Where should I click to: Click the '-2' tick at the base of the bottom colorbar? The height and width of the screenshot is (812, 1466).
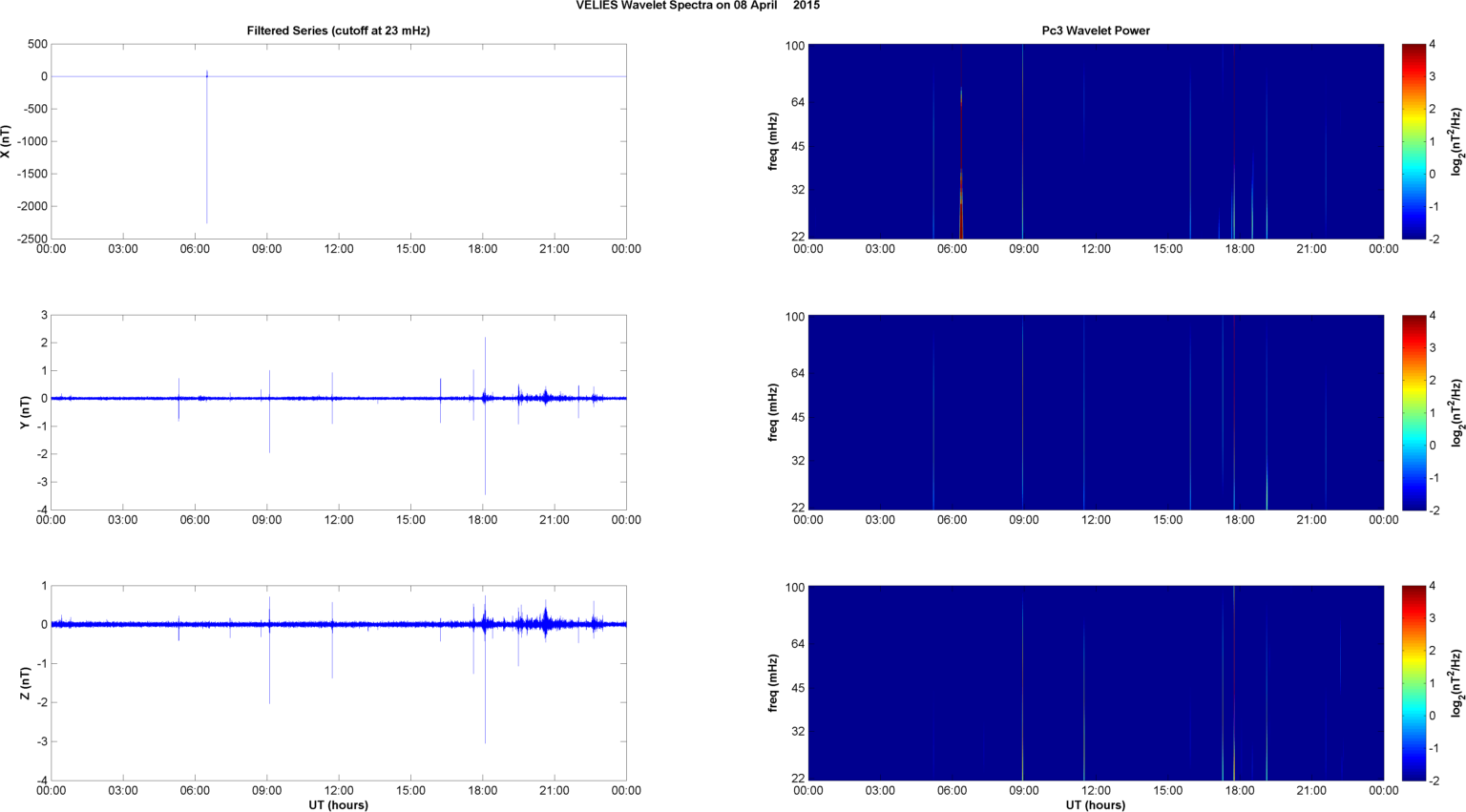(x=1434, y=781)
